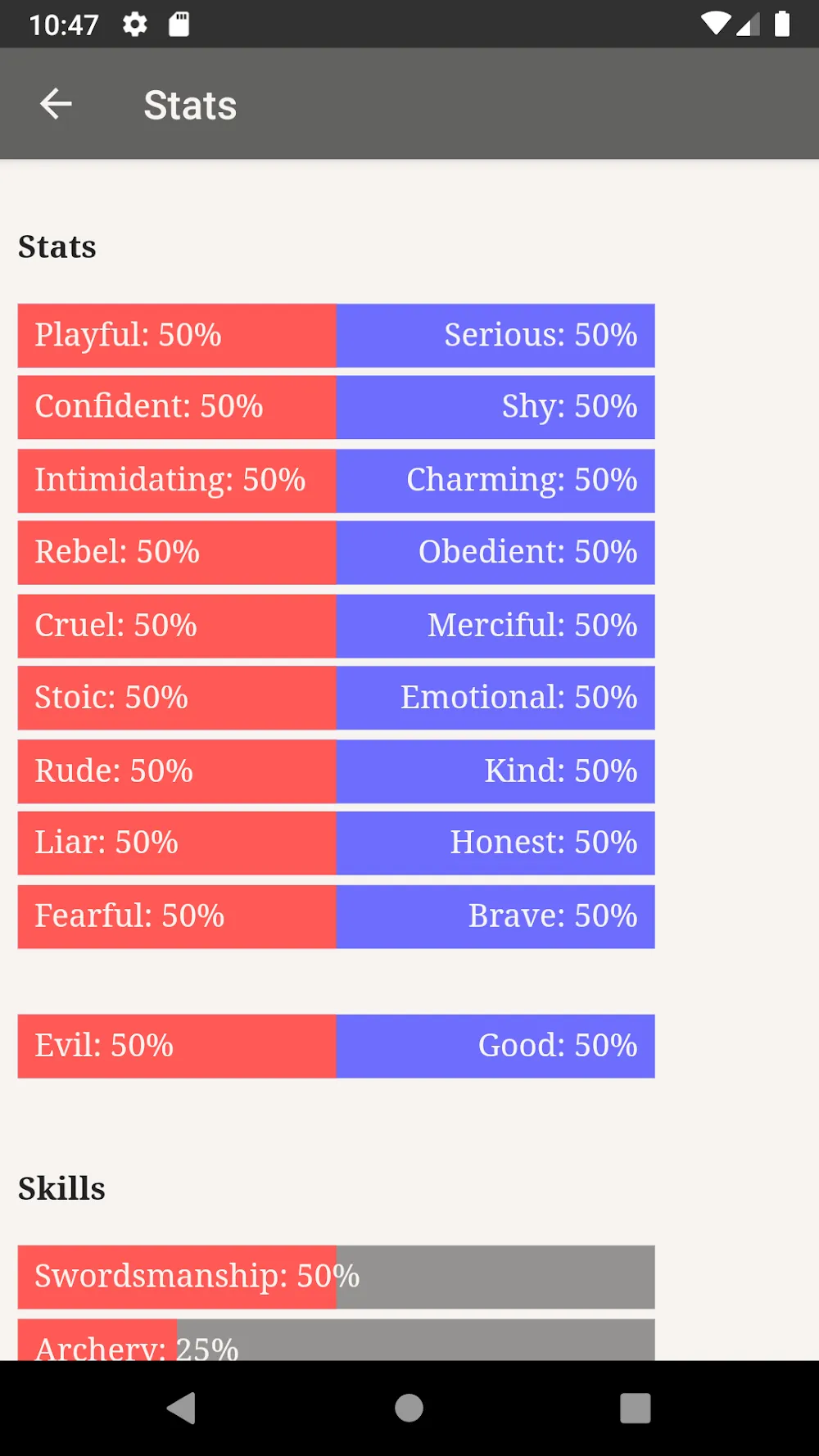Tap the Android back navigation triangle
Screen dimensions: 819x1456
tap(181, 1409)
